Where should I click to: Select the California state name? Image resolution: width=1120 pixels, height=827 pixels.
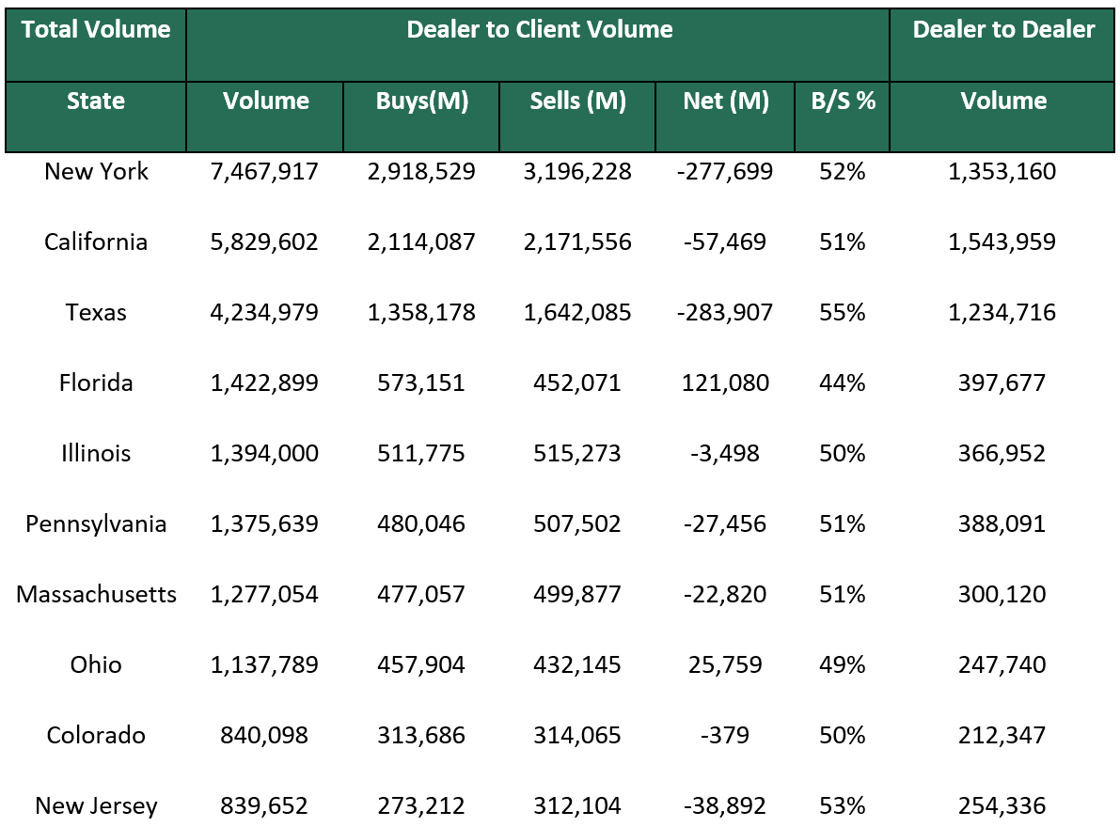(x=95, y=241)
